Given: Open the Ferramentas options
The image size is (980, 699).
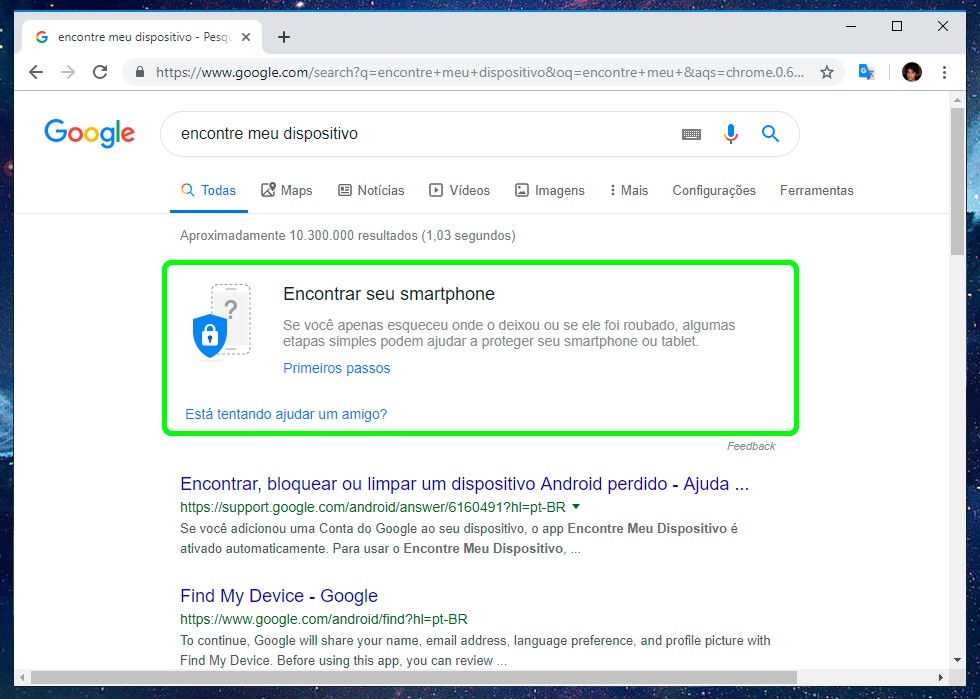Looking at the screenshot, I should click(816, 190).
